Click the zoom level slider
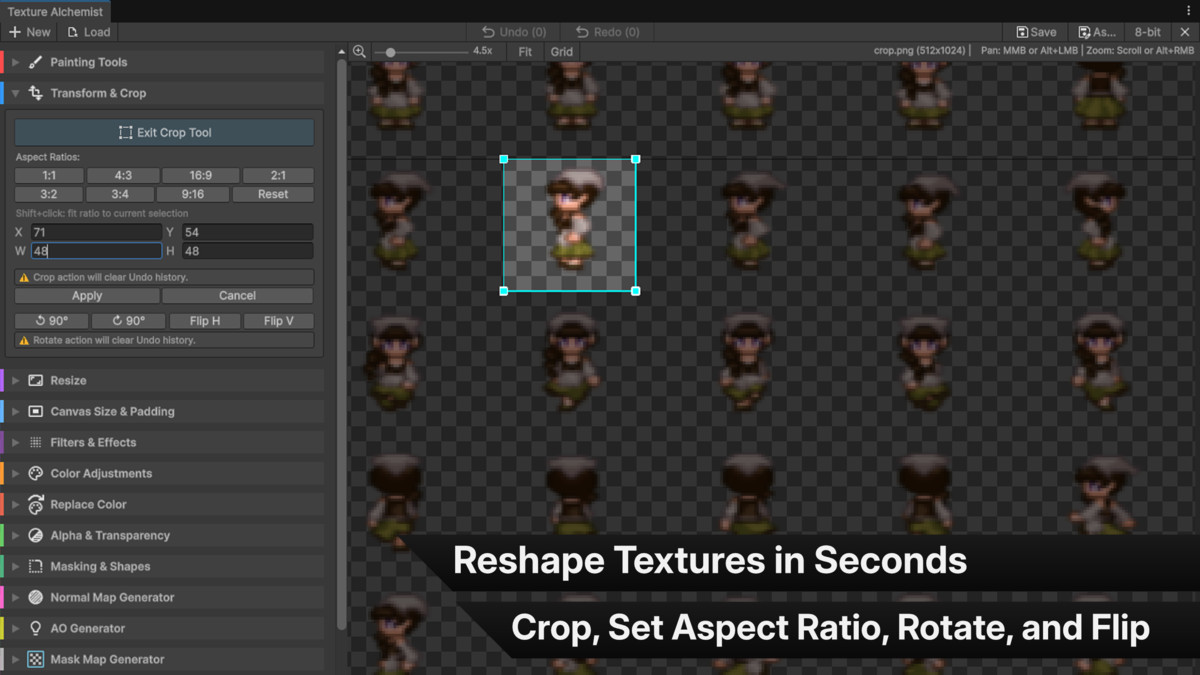The height and width of the screenshot is (675, 1200). (420, 52)
